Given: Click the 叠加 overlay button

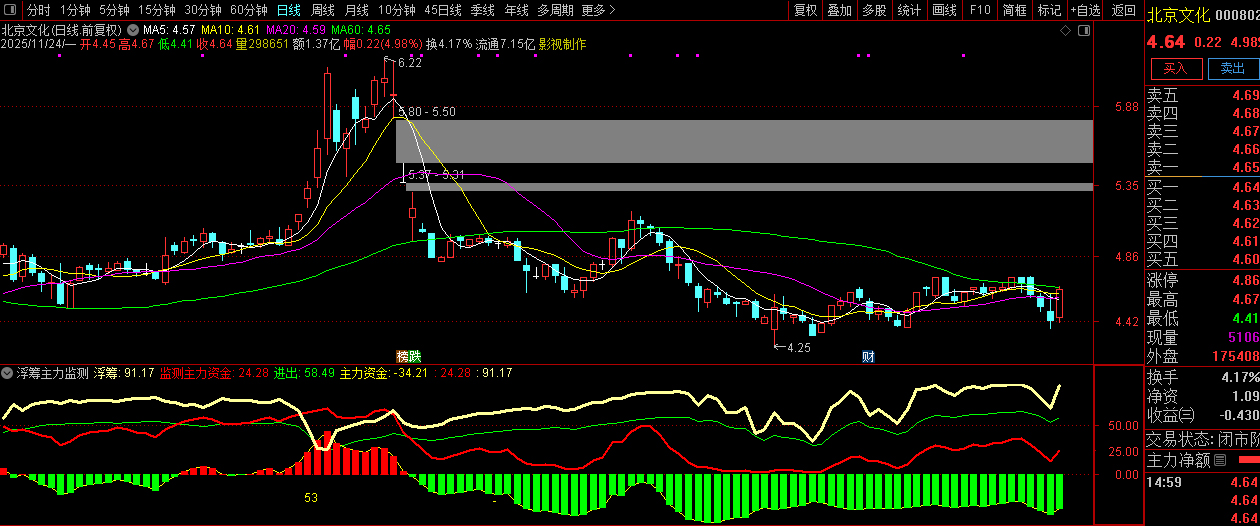Looking at the screenshot, I should coord(839,10).
